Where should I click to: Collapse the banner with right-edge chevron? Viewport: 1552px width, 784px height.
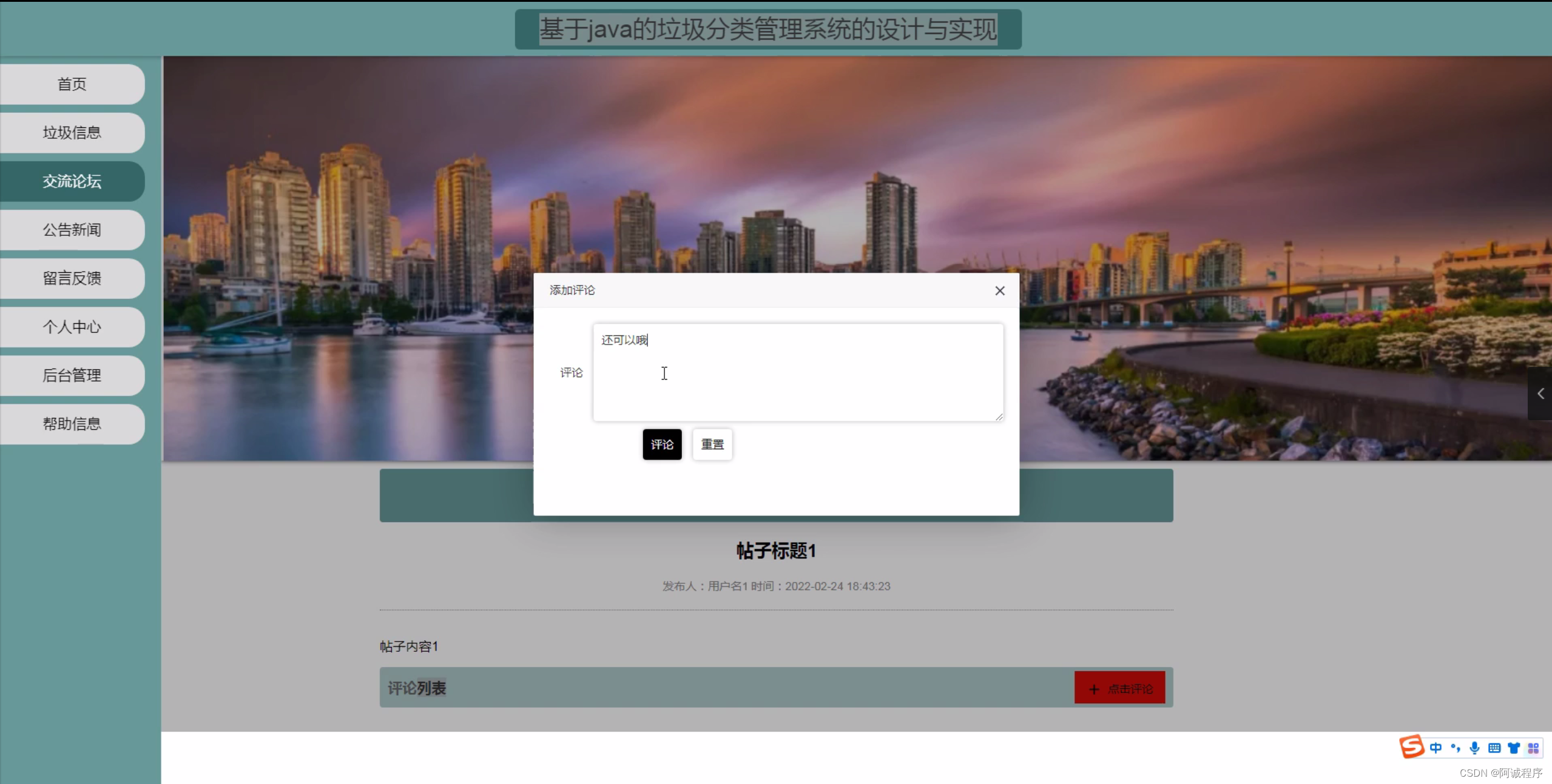pyautogui.click(x=1542, y=394)
